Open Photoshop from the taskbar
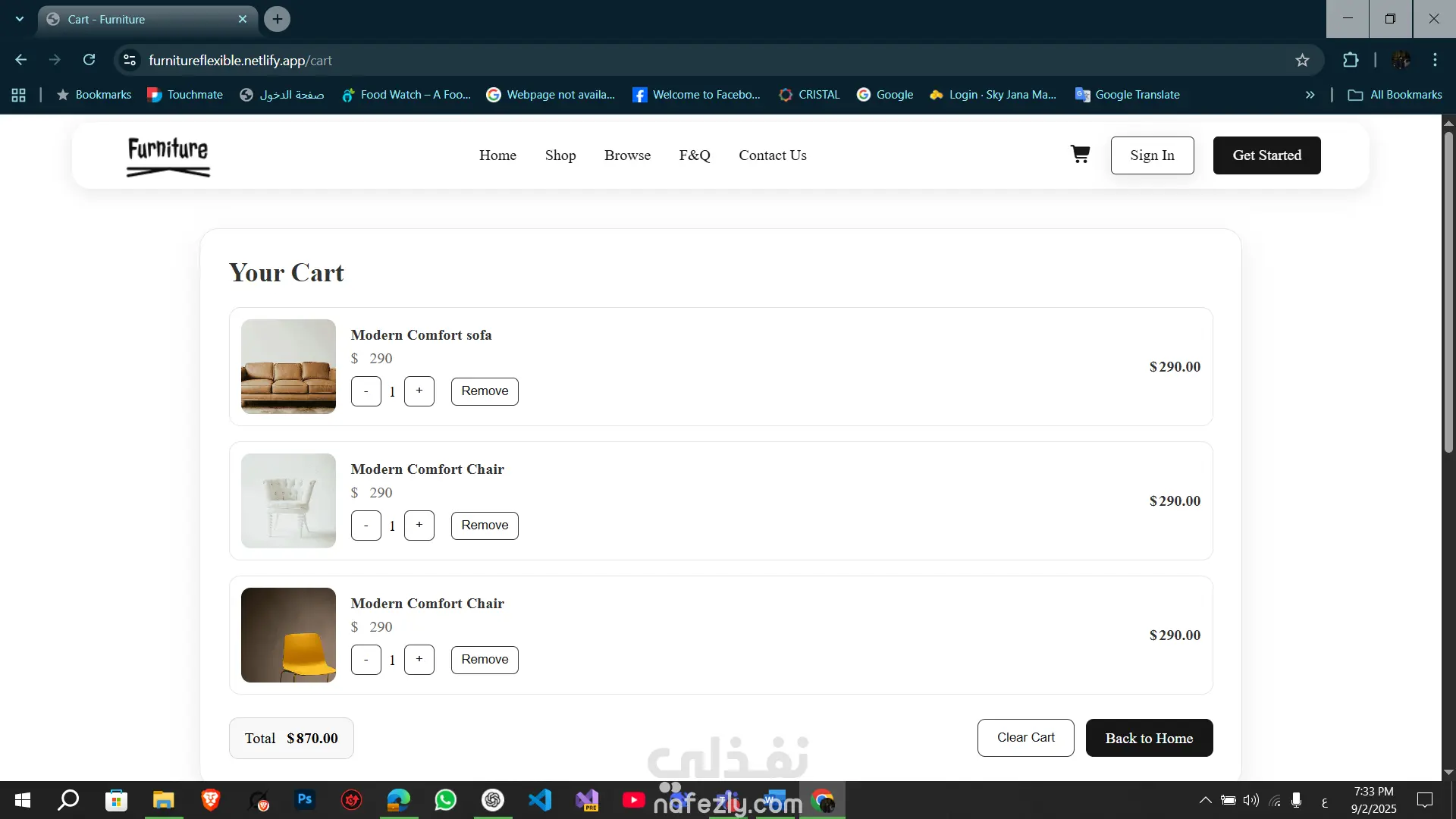 pos(305,800)
